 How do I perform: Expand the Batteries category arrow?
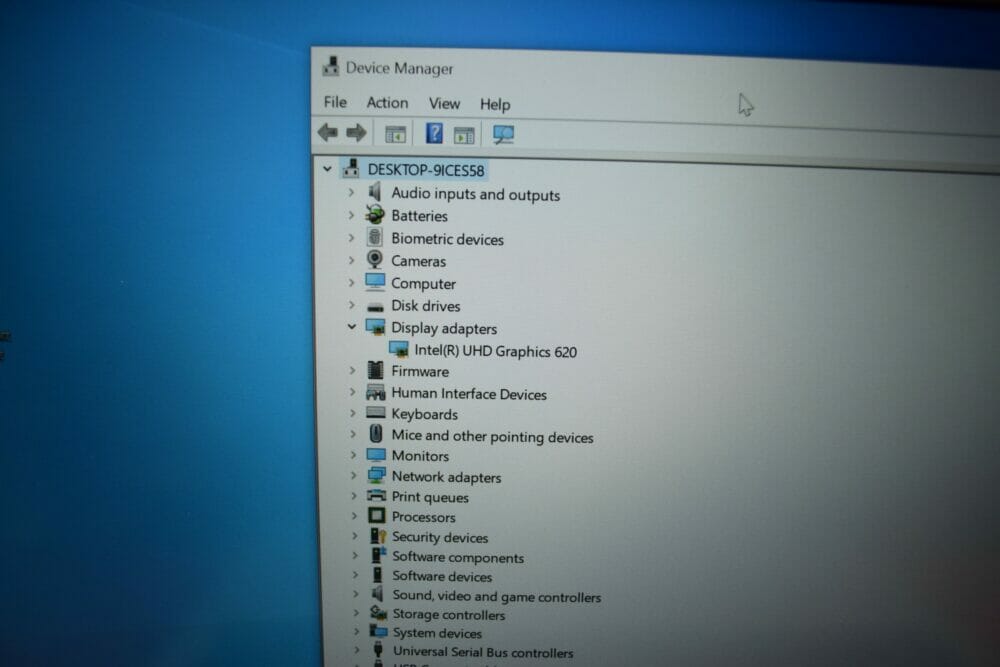351,215
